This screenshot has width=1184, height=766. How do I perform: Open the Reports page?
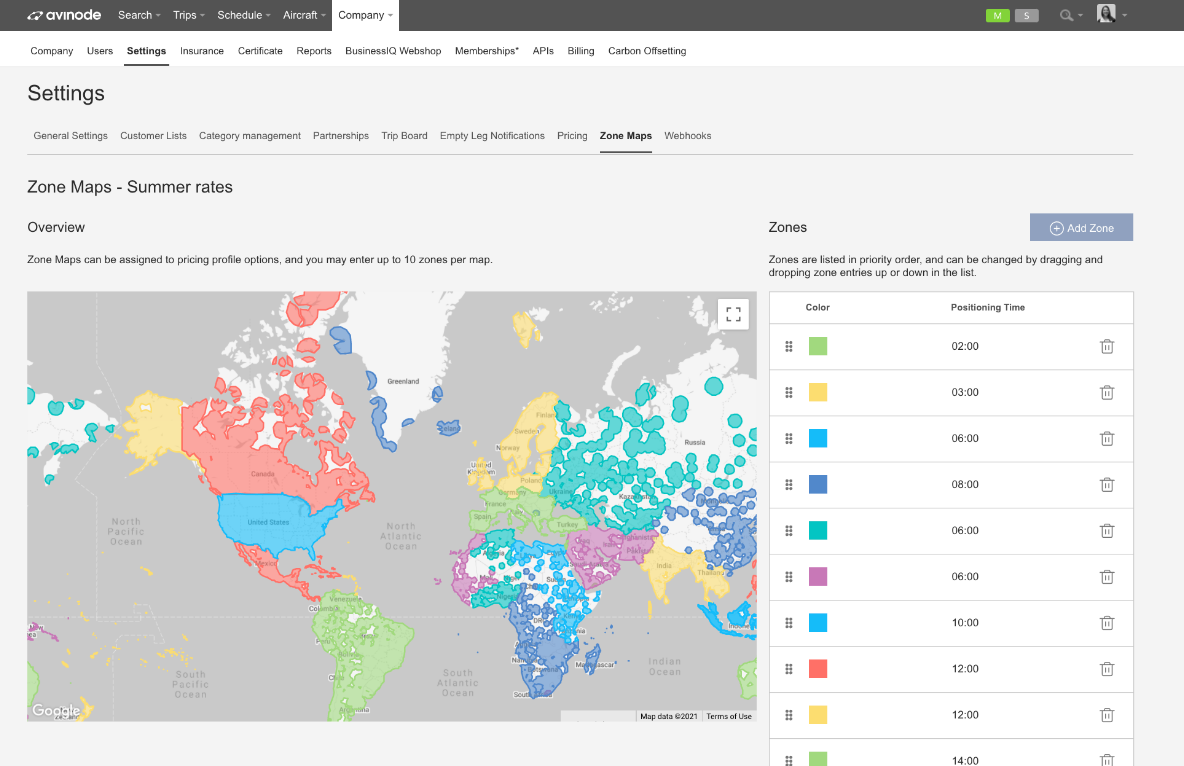(314, 51)
